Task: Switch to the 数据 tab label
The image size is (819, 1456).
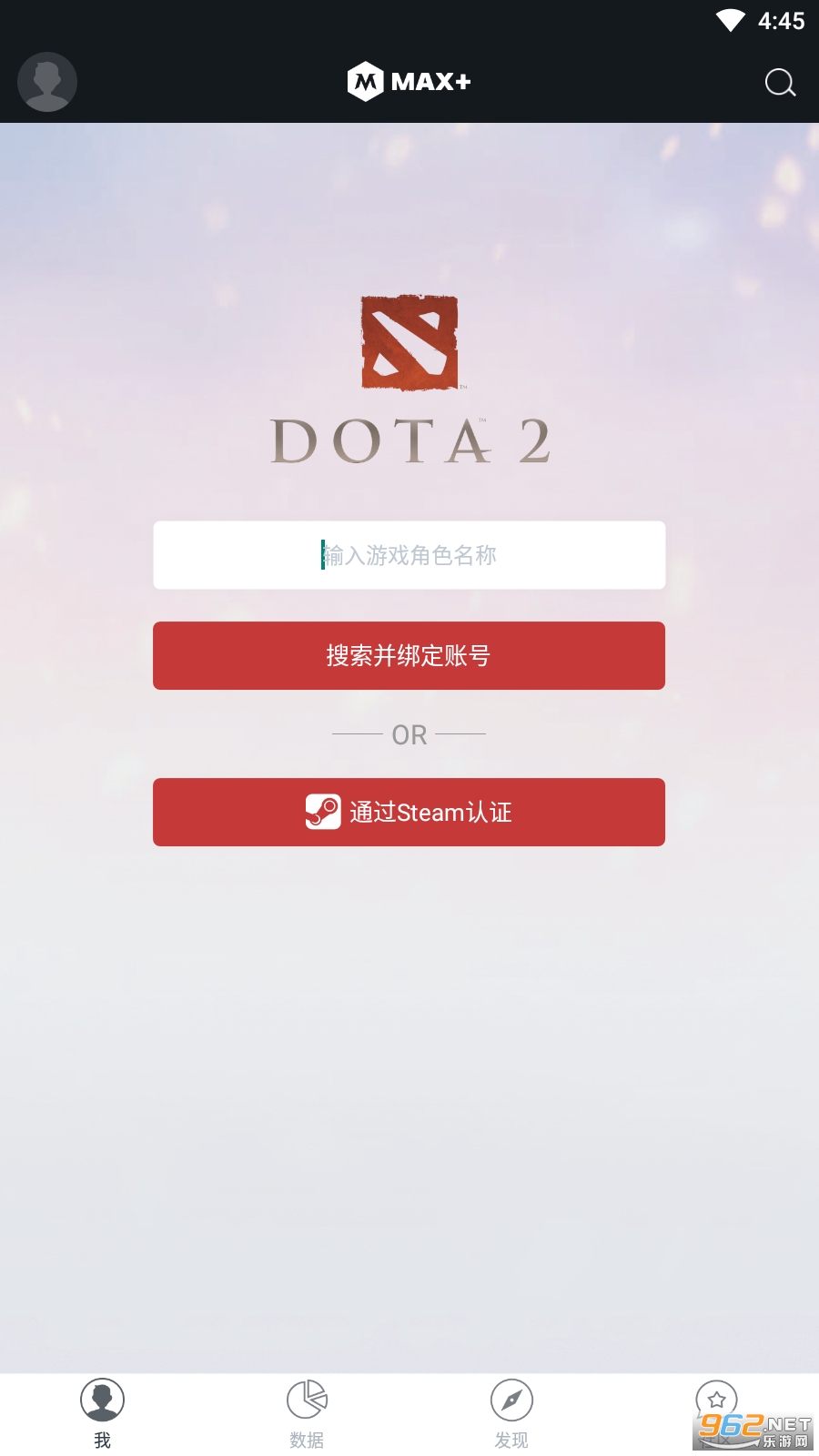Action: 307,1441
